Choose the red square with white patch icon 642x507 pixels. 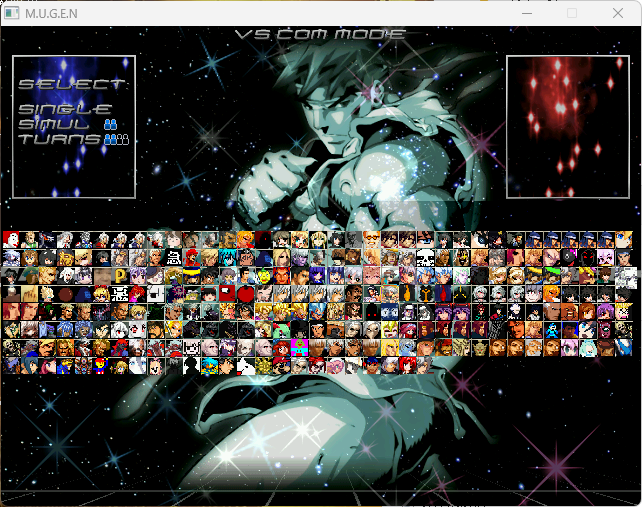(227, 294)
